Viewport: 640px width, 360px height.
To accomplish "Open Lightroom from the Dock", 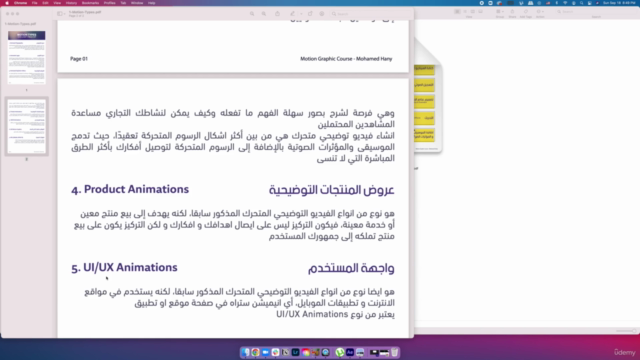I will point(296,352).
